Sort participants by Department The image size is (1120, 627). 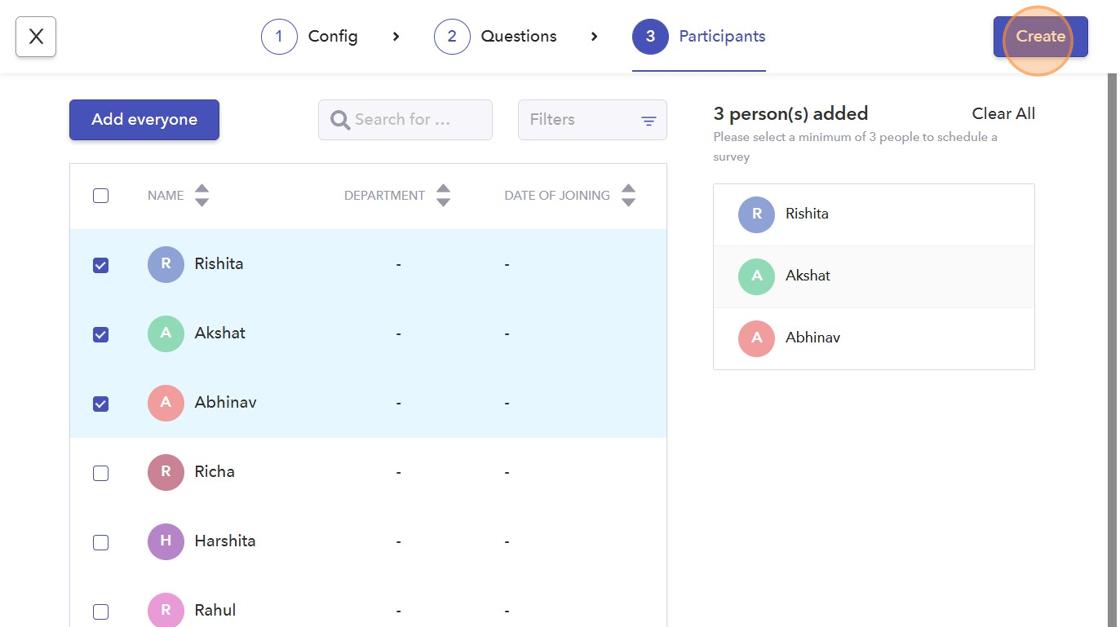(x=443, y=195)
